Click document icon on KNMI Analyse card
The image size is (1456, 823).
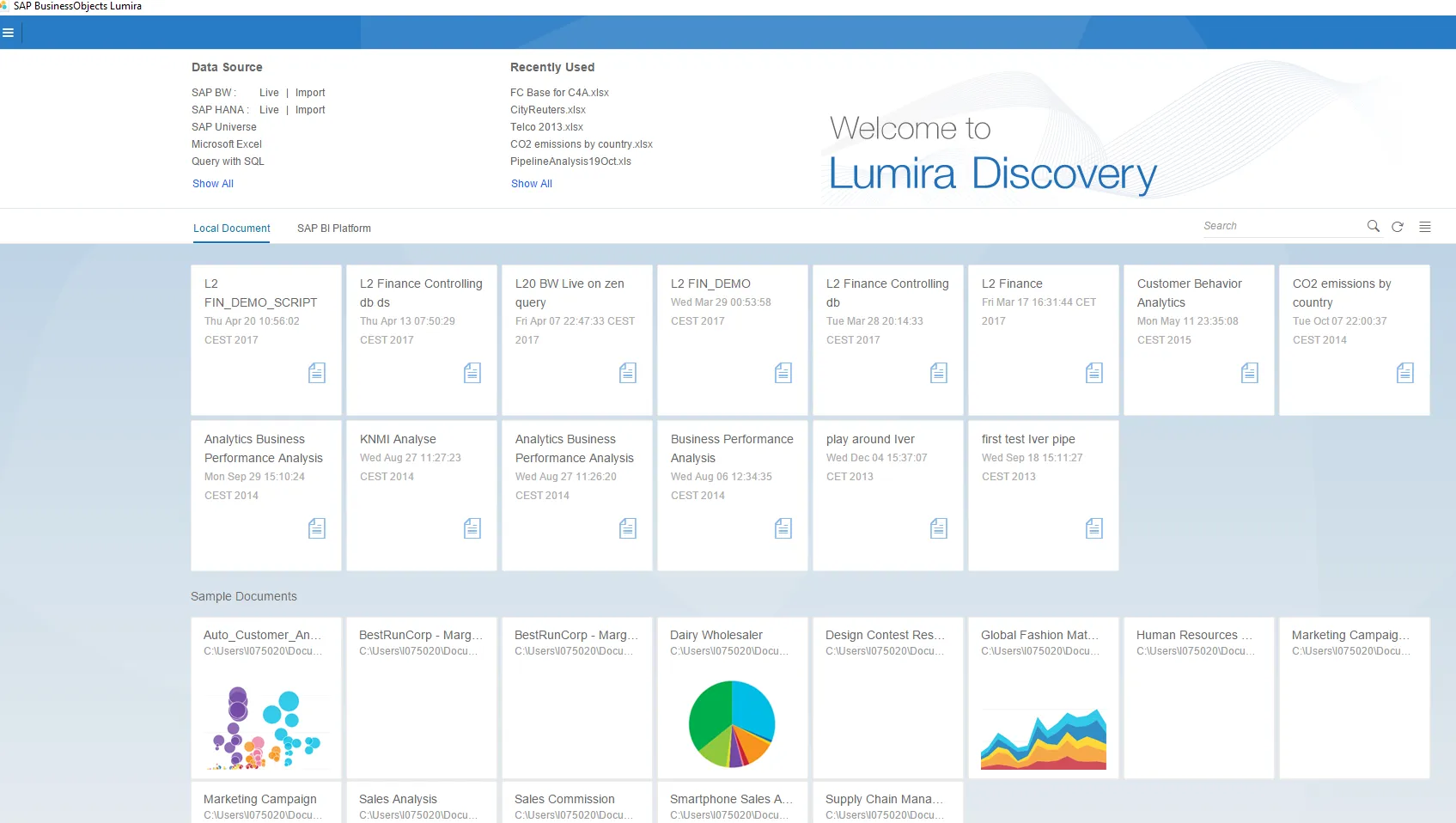pyautogui.click(x=472, y=528)
